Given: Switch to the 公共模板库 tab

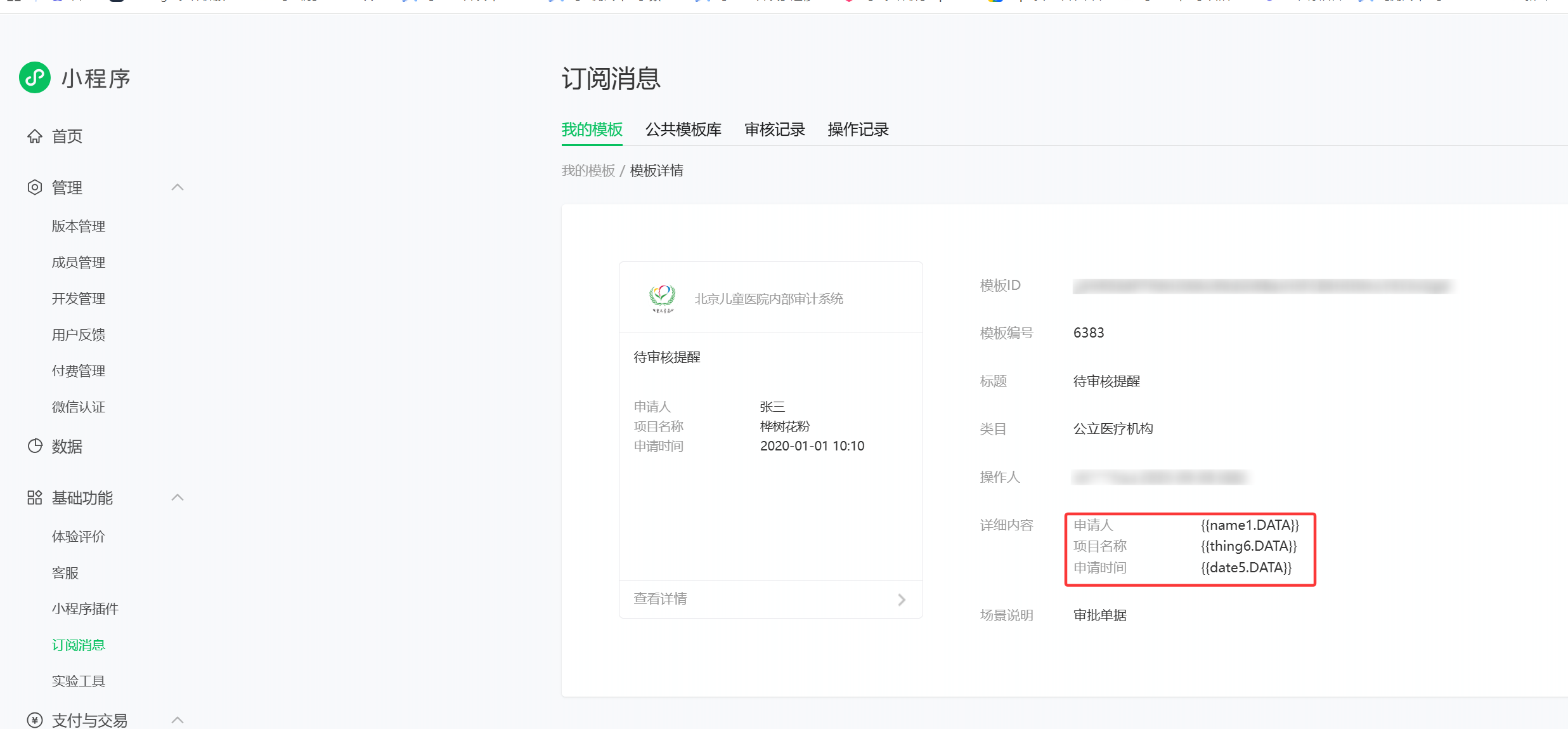Looking at the screenshot, I should tap(683, 129).
